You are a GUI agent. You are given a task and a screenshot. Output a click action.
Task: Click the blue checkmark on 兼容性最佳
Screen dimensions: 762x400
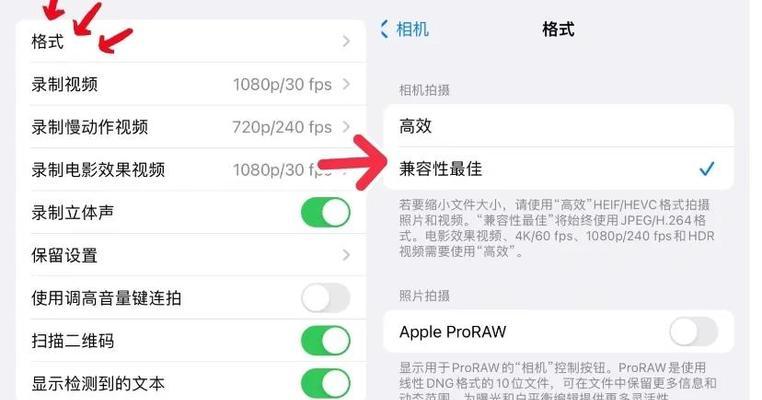(x=707, y=169)
